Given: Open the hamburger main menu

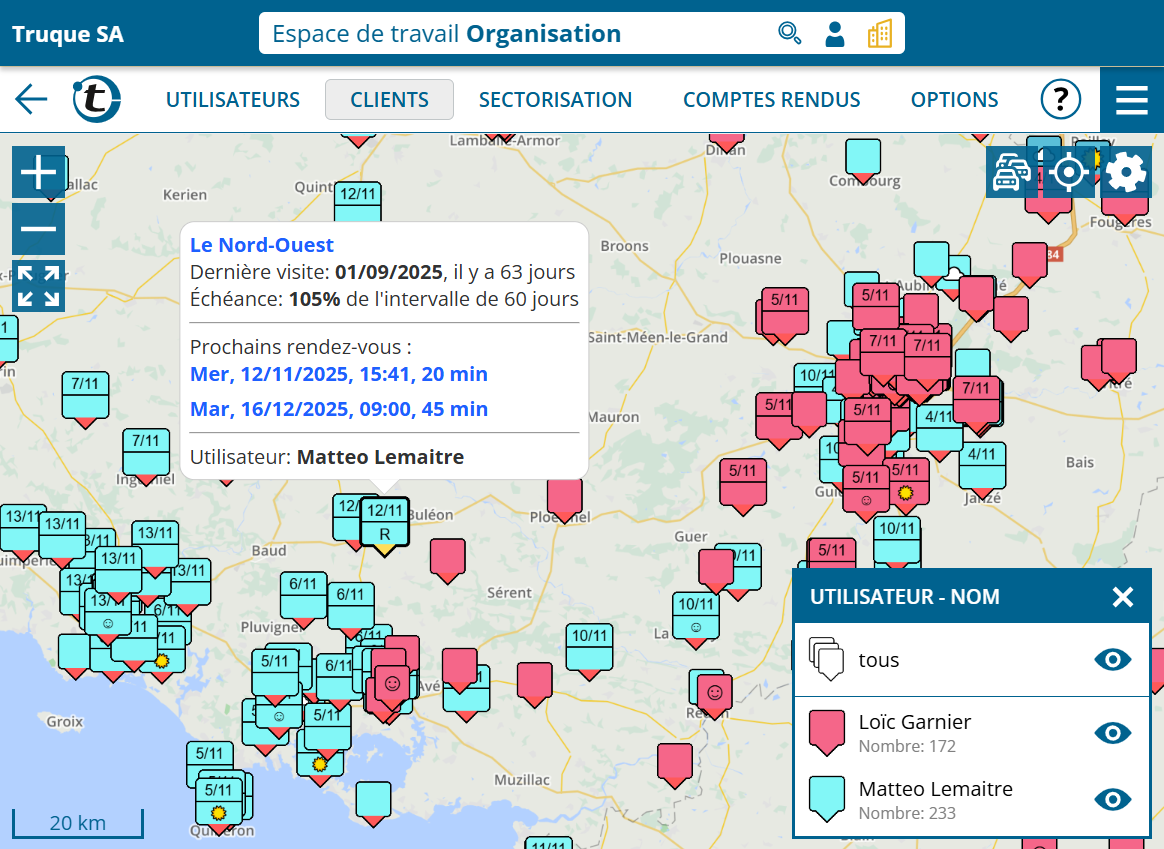Looking at the screenshot, I should [x=1131, y=100].
